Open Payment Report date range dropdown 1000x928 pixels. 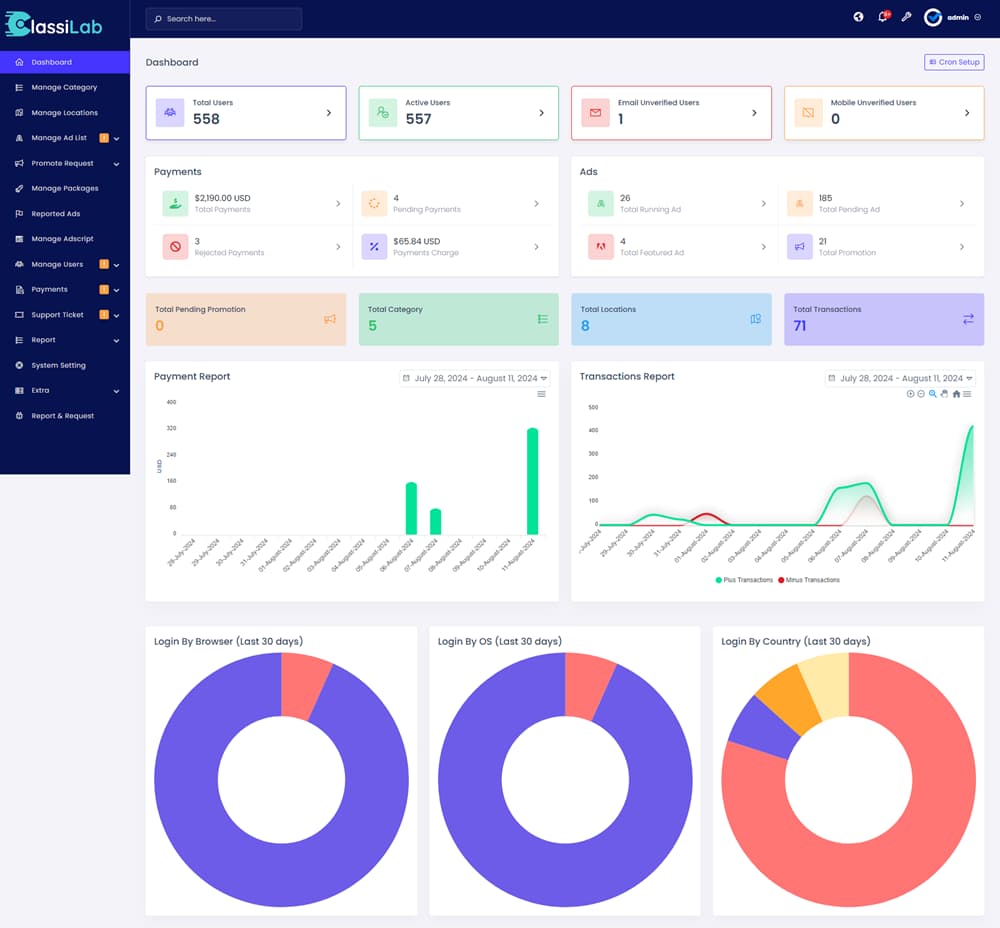475,378
